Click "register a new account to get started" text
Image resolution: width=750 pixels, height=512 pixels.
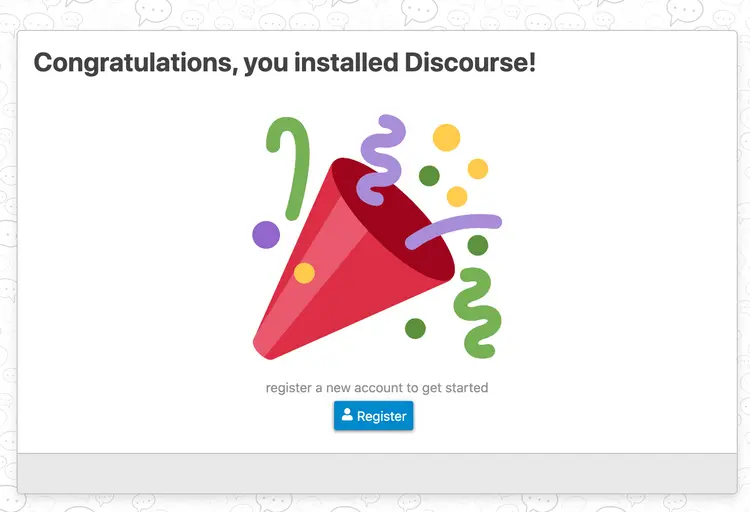[377, 388]
